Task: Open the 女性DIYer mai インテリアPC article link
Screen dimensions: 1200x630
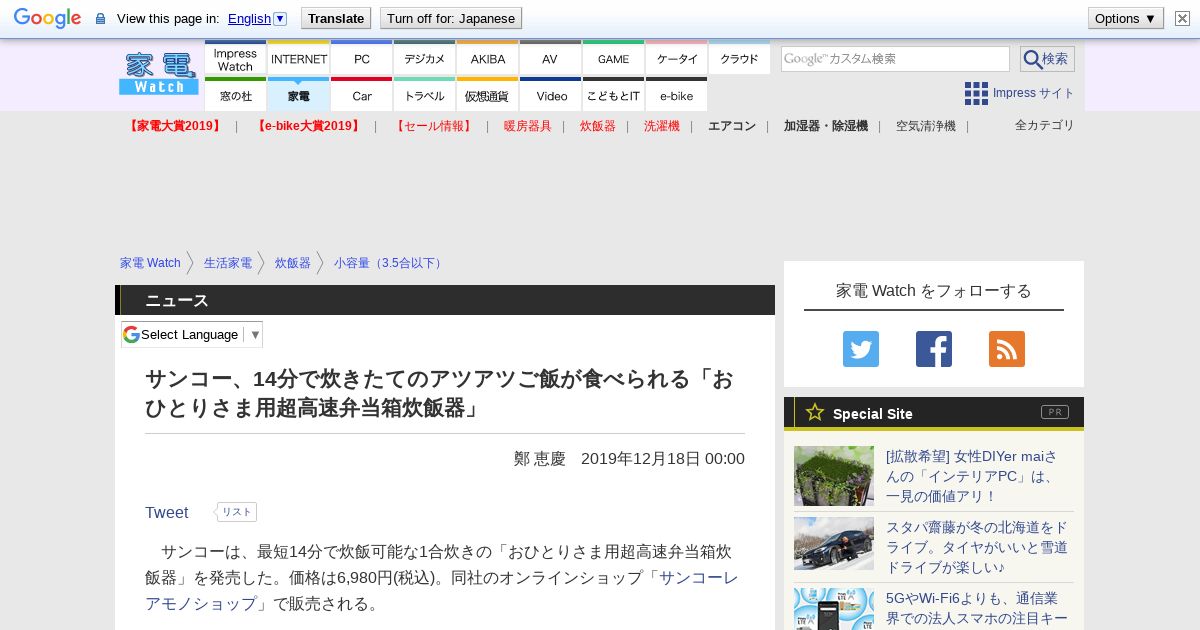Action: click(973, 476)
